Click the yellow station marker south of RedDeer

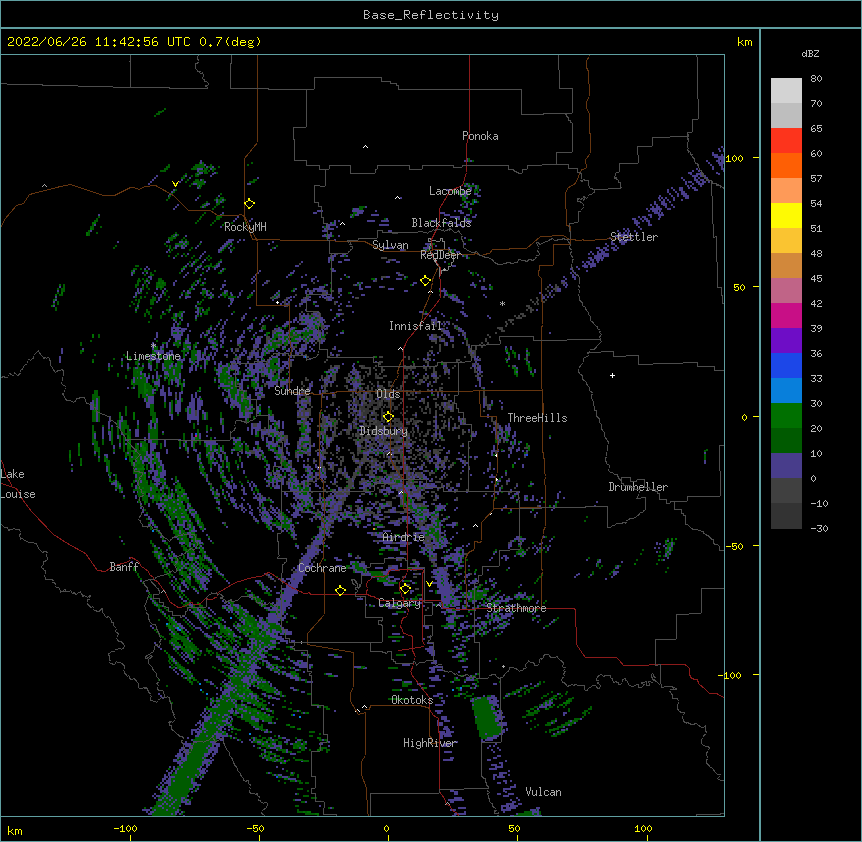pos(426,281)
